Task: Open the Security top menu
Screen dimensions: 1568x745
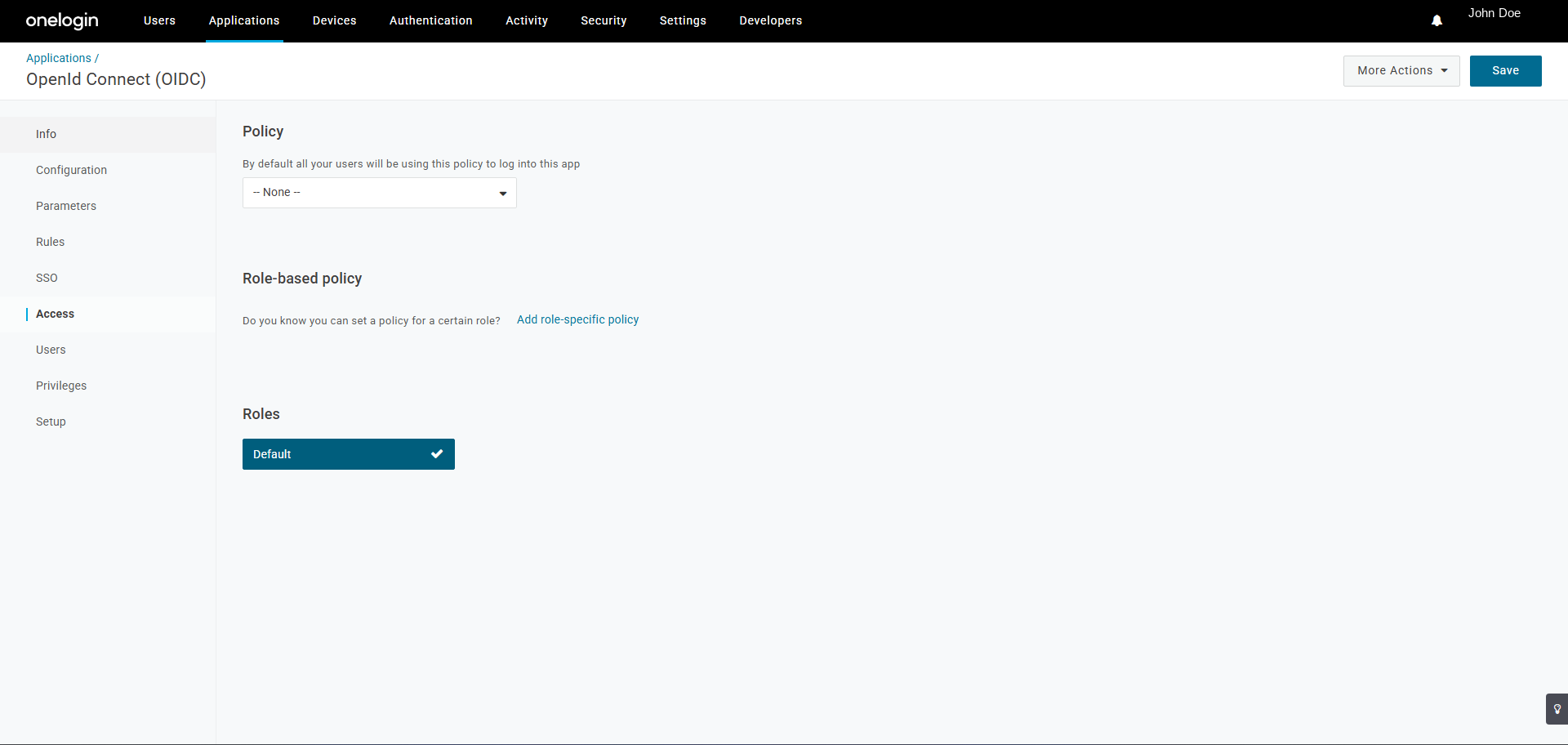Action: 604,20
